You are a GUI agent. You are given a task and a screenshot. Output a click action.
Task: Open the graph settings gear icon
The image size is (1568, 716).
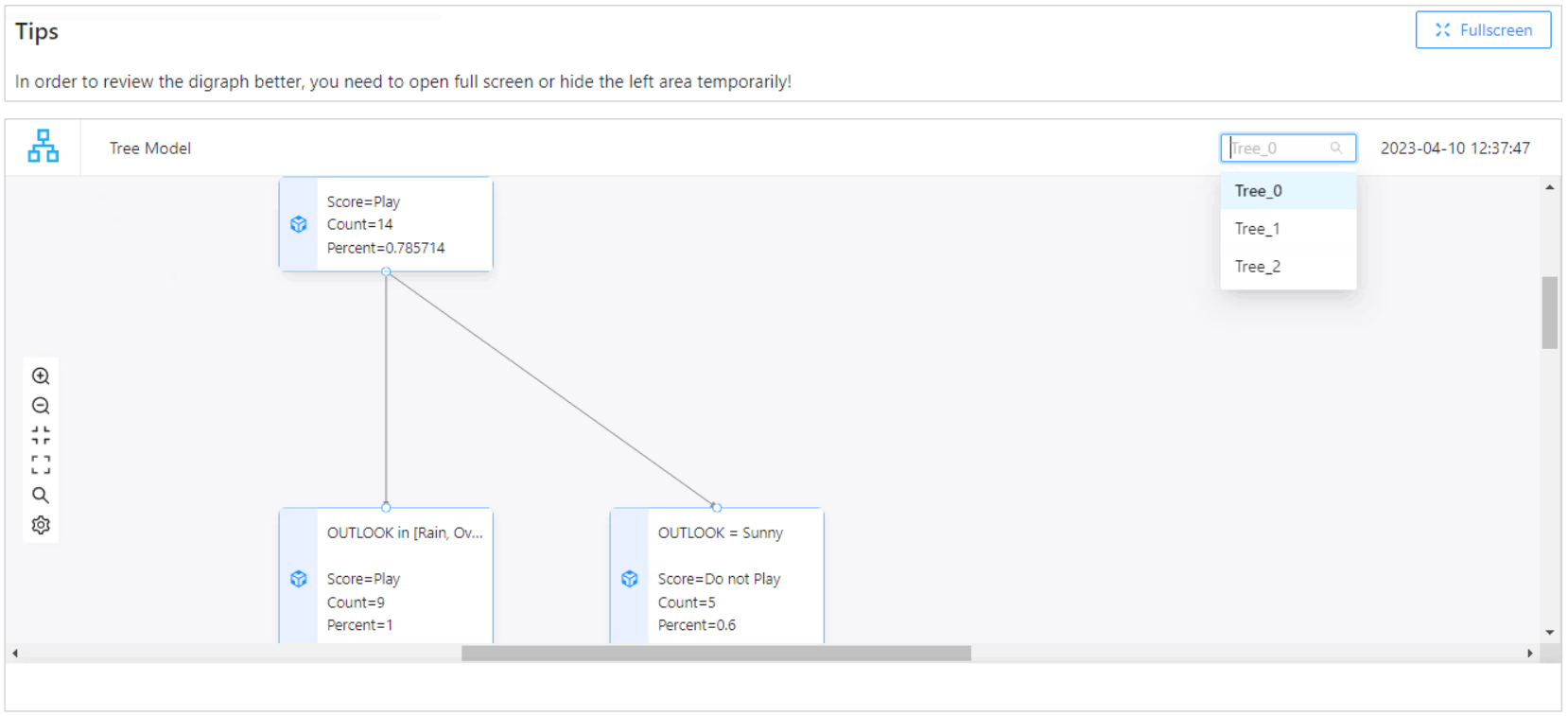[41, 525]
